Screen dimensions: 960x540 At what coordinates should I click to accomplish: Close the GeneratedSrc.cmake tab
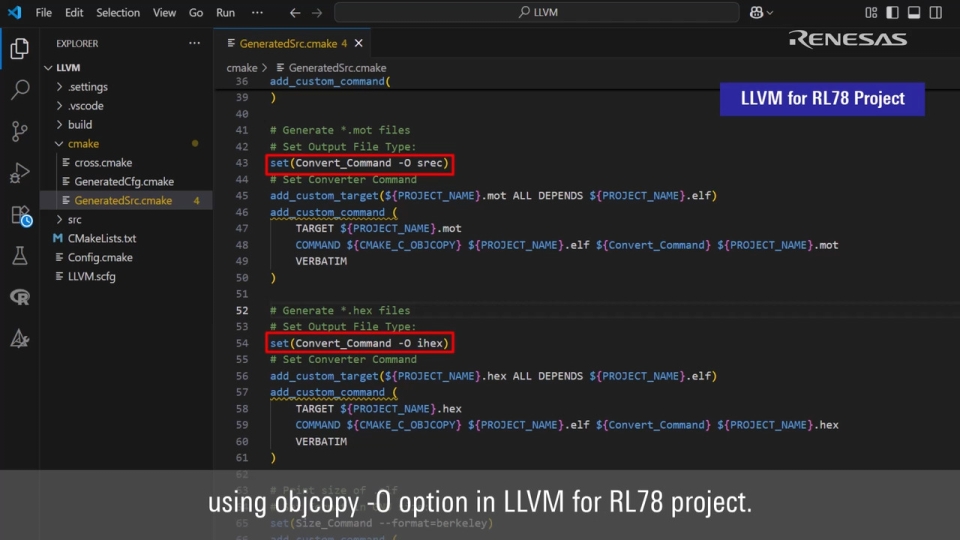tap(359, 44)
